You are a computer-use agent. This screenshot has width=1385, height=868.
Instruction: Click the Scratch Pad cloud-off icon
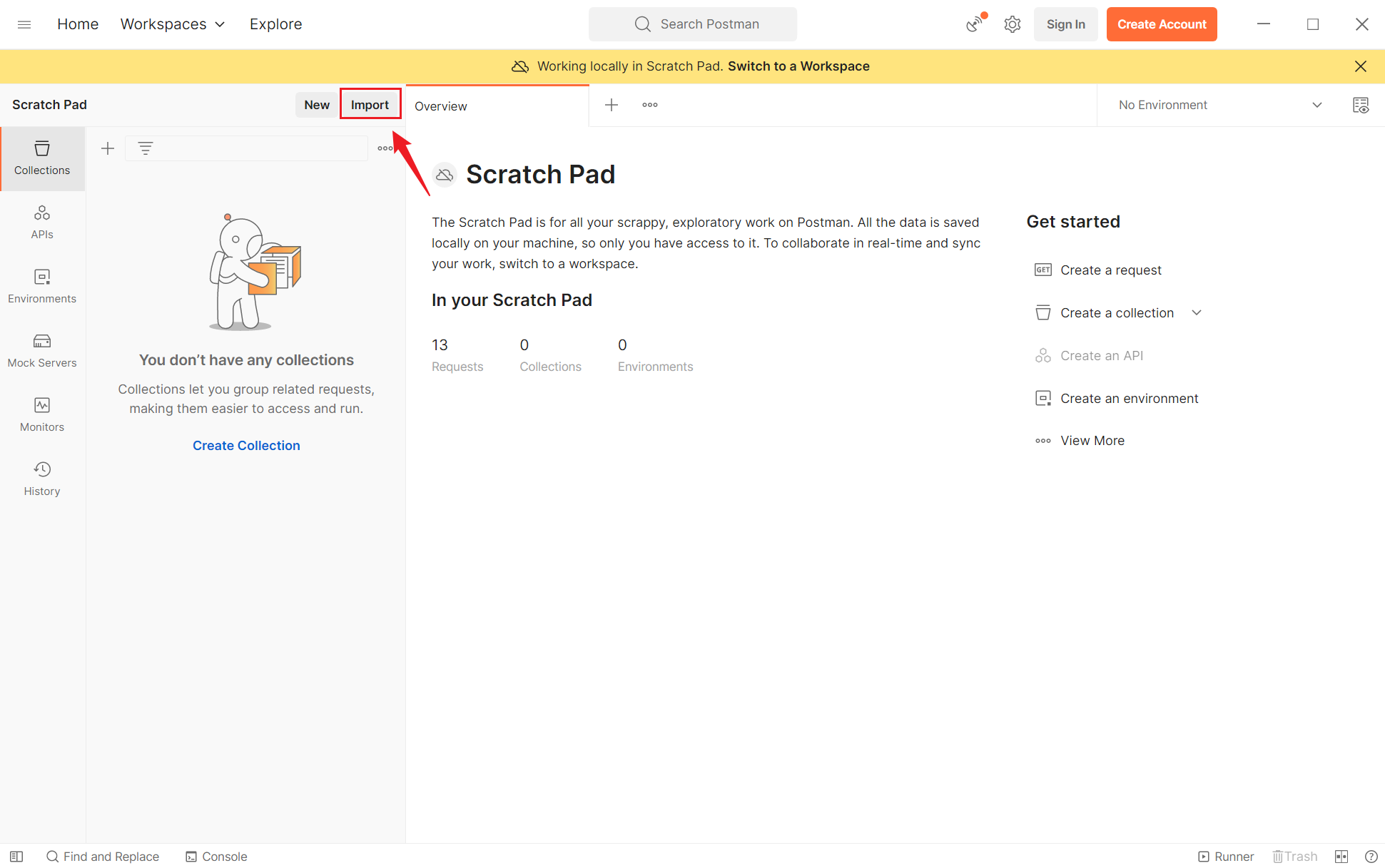point(445,175)
